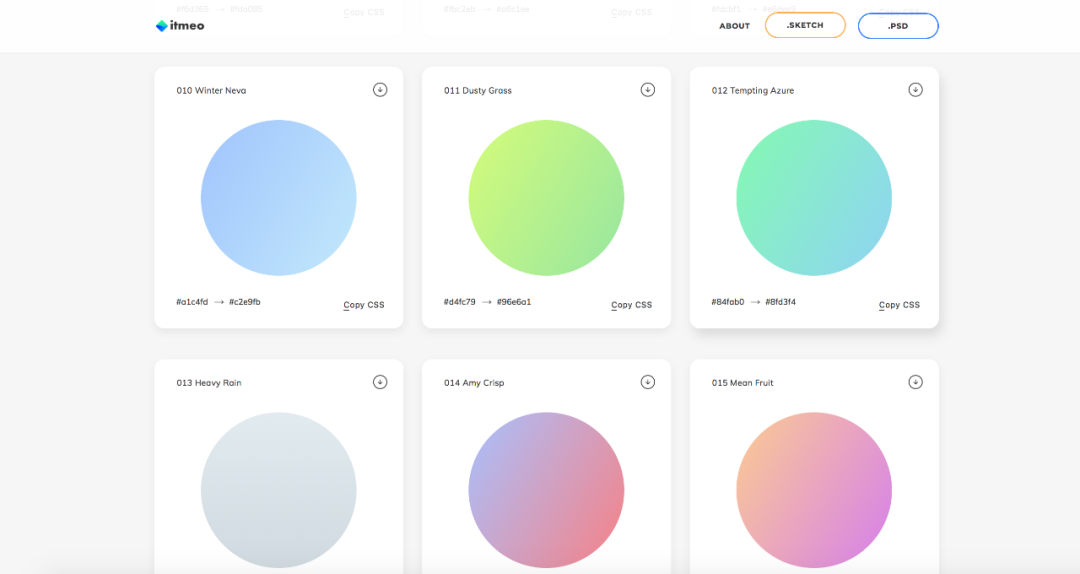Download the .SKETCH file
1080x574 pixels.
(x=805, y=25)
